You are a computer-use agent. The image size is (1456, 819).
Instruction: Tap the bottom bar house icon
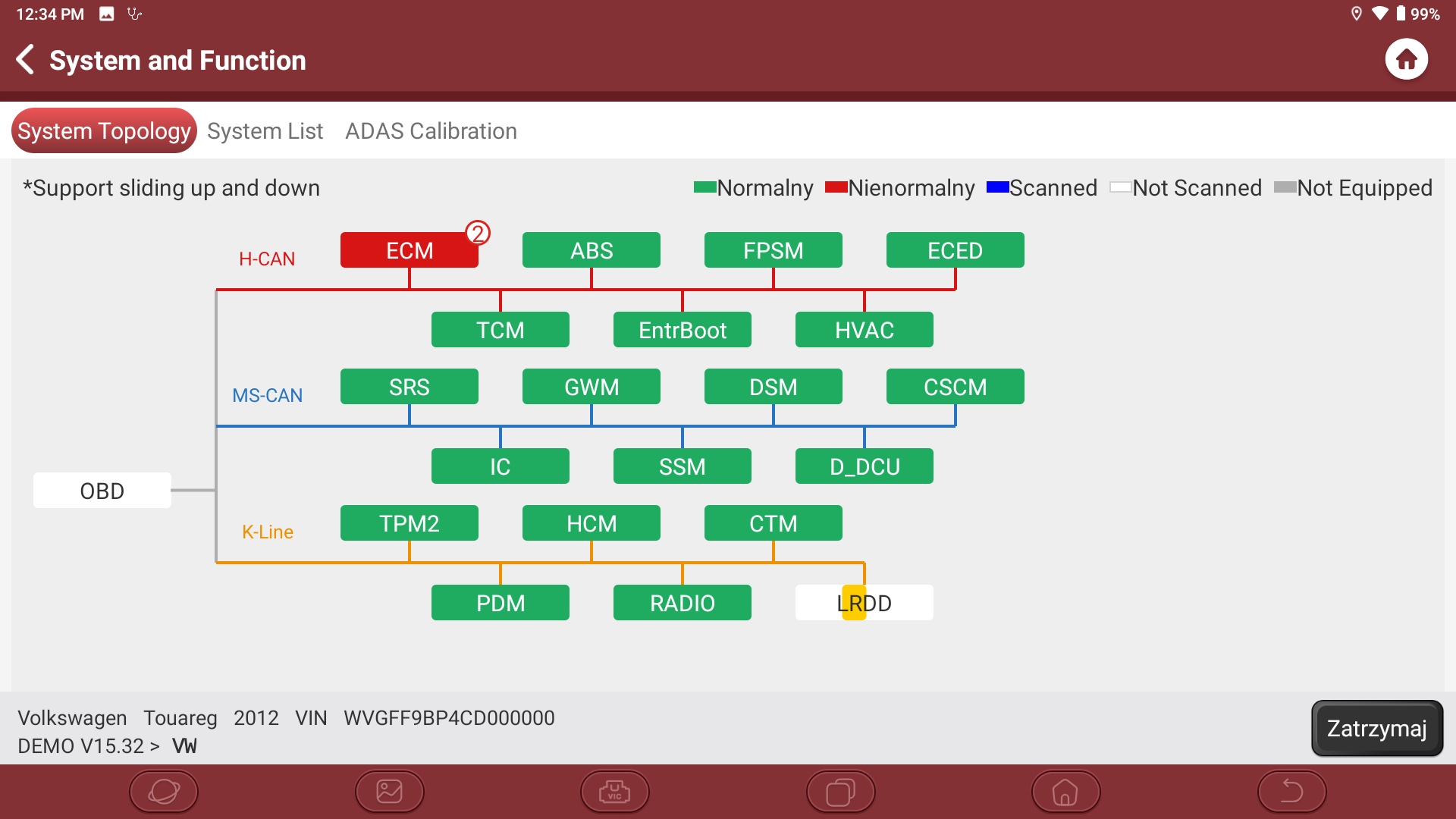pos(1065,792)
